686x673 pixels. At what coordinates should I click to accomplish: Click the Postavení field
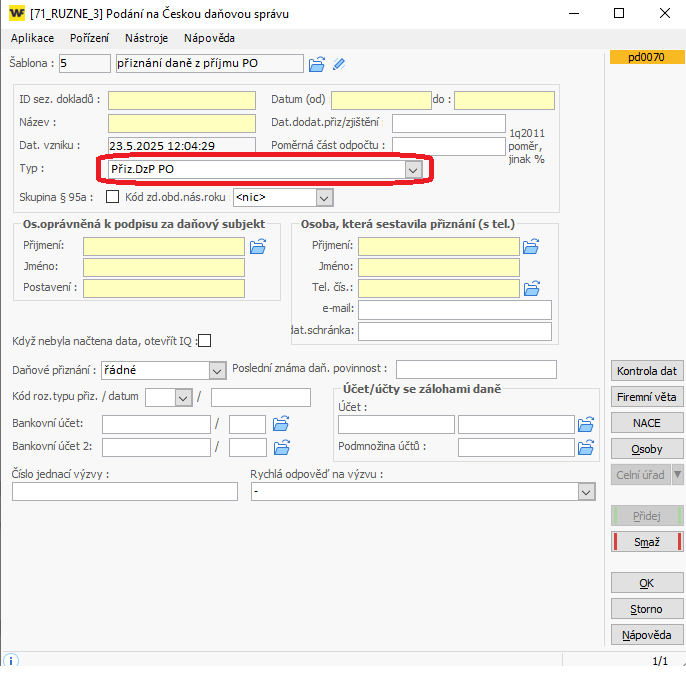(164, 288)
